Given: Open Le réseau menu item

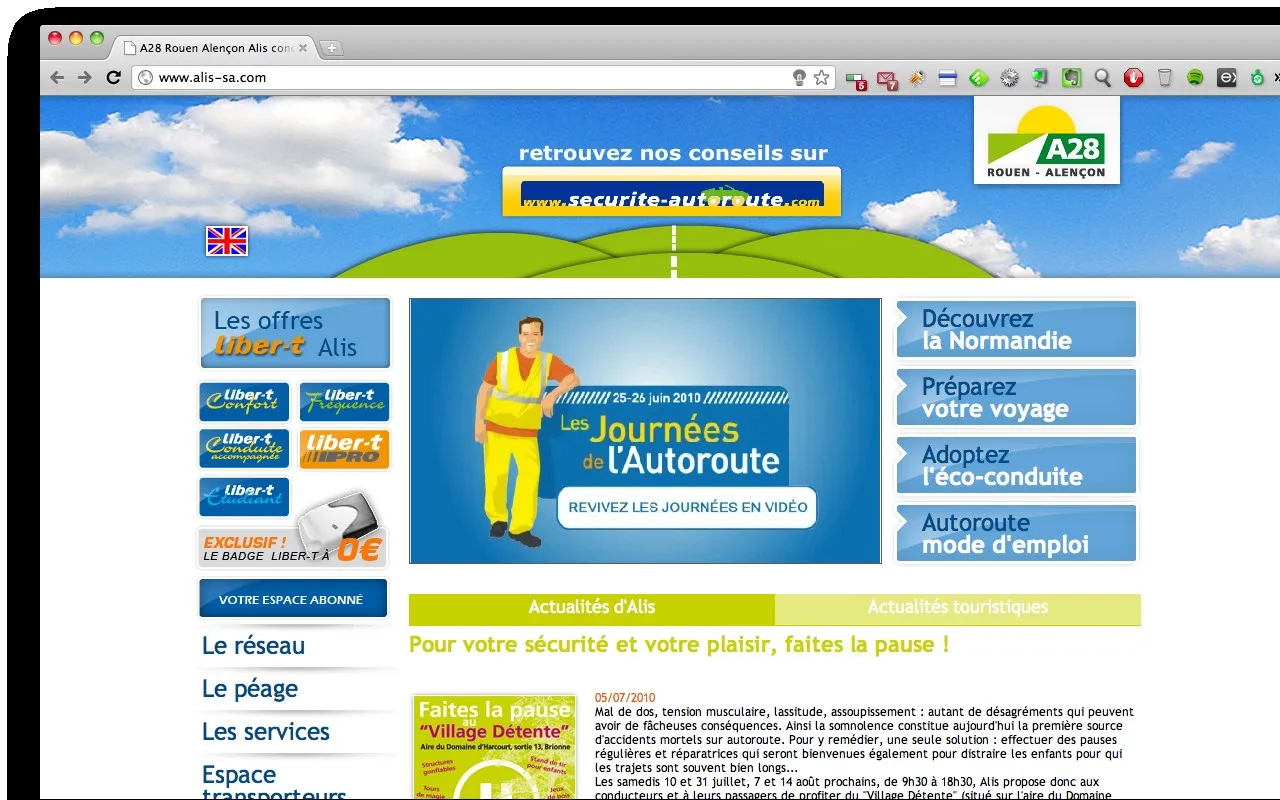Looking at the screenshot, I should (x=253, y=646).
